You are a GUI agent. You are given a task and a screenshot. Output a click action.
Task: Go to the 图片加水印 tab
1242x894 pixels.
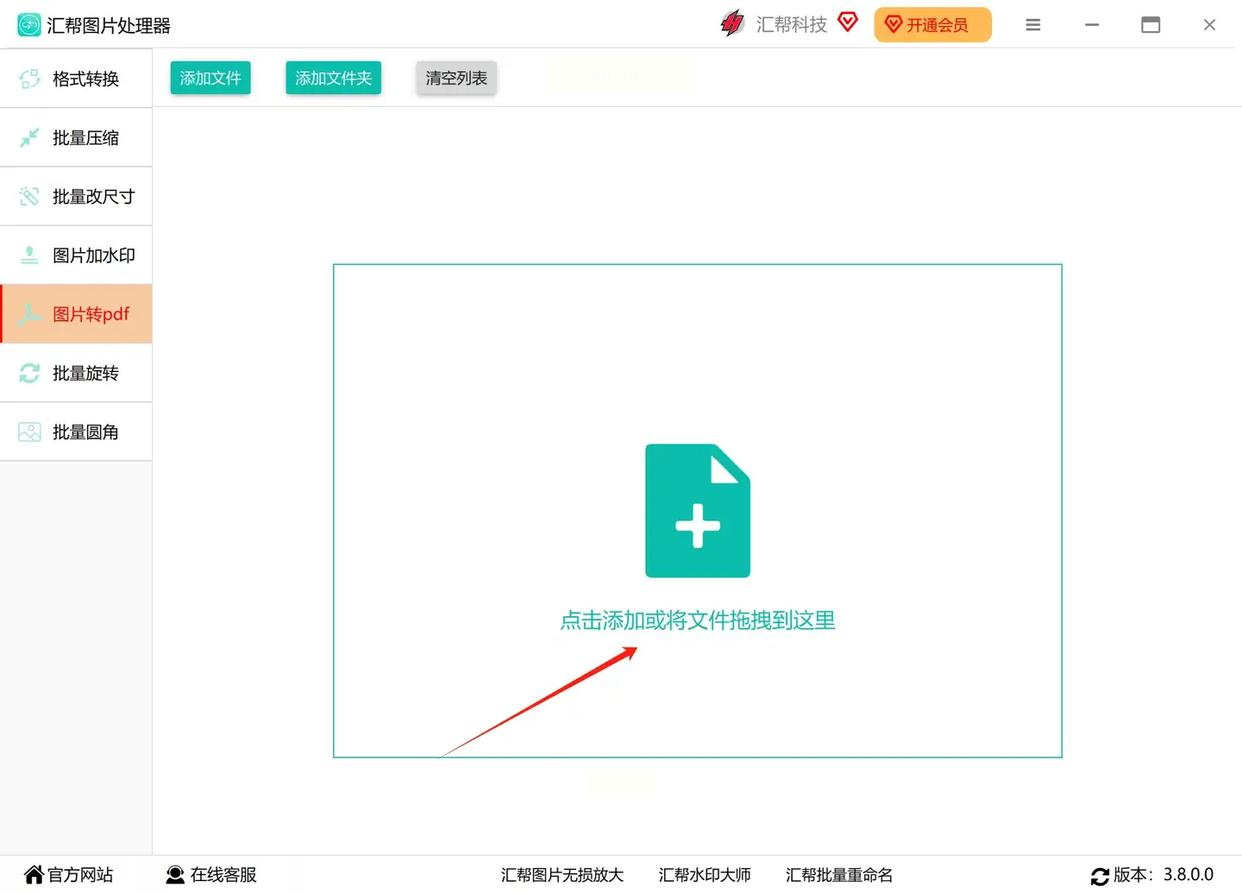pyautogui.click(x=76, y=255)
